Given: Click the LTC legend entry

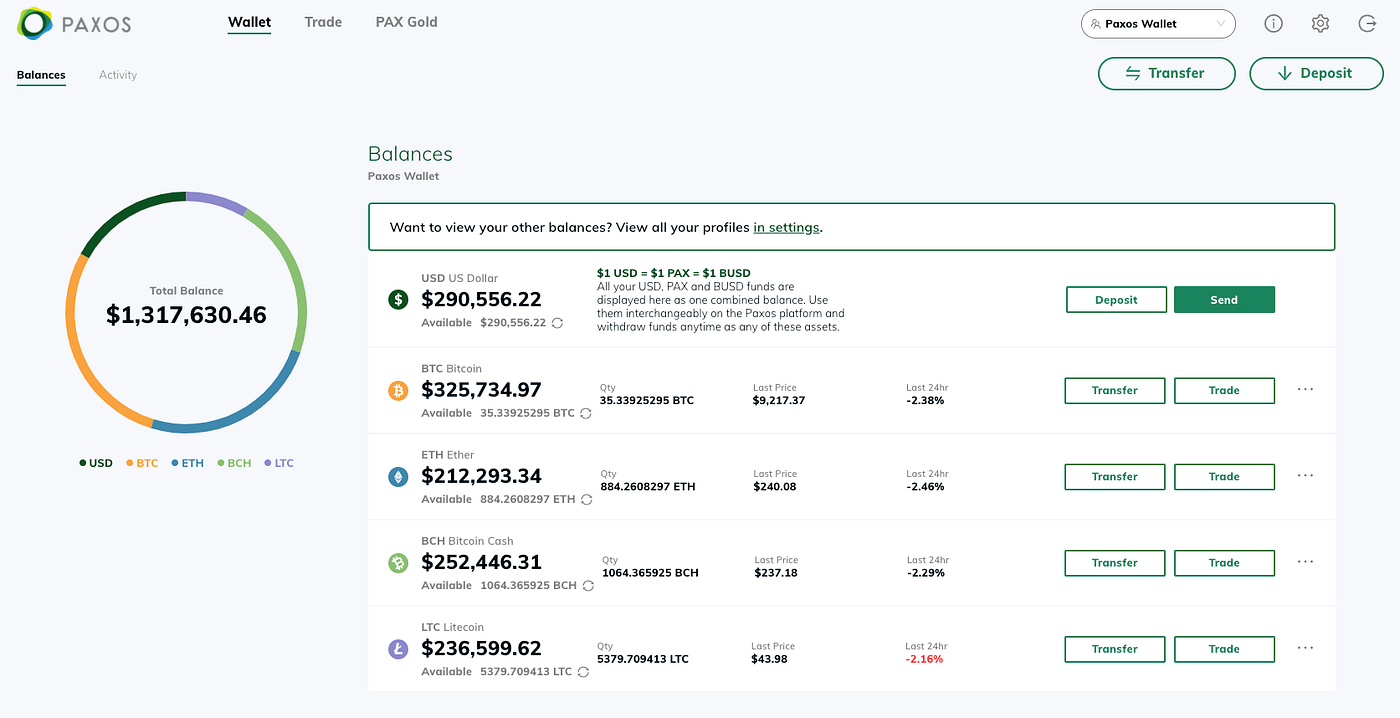Looking at the screenshot, I should point(279,463).
